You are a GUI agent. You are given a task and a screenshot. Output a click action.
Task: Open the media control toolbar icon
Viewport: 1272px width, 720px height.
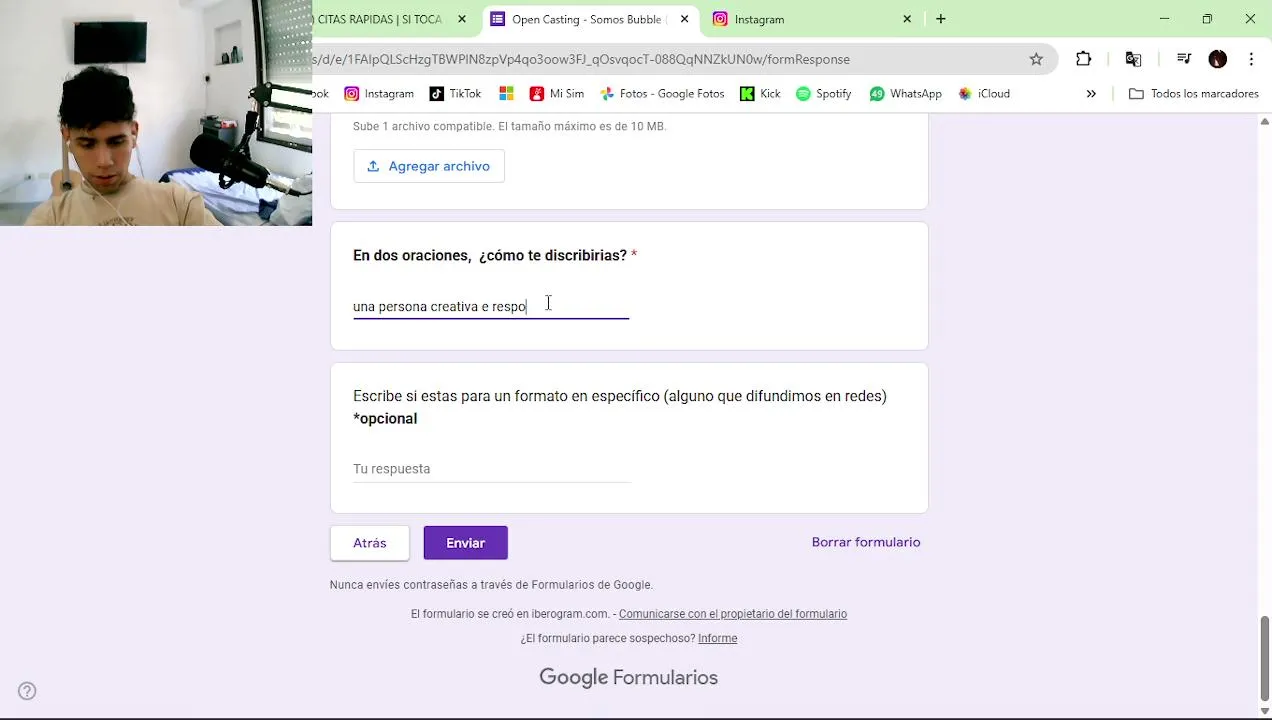coord(1184,59)
